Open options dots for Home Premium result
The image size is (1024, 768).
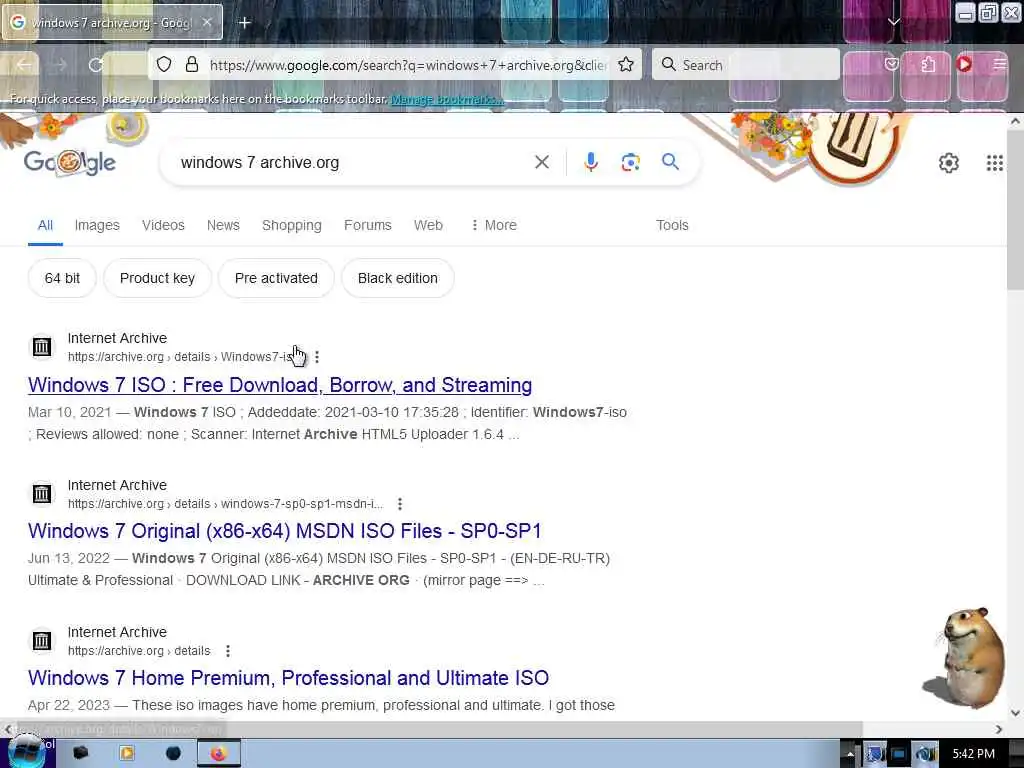[x=227, y=651]
